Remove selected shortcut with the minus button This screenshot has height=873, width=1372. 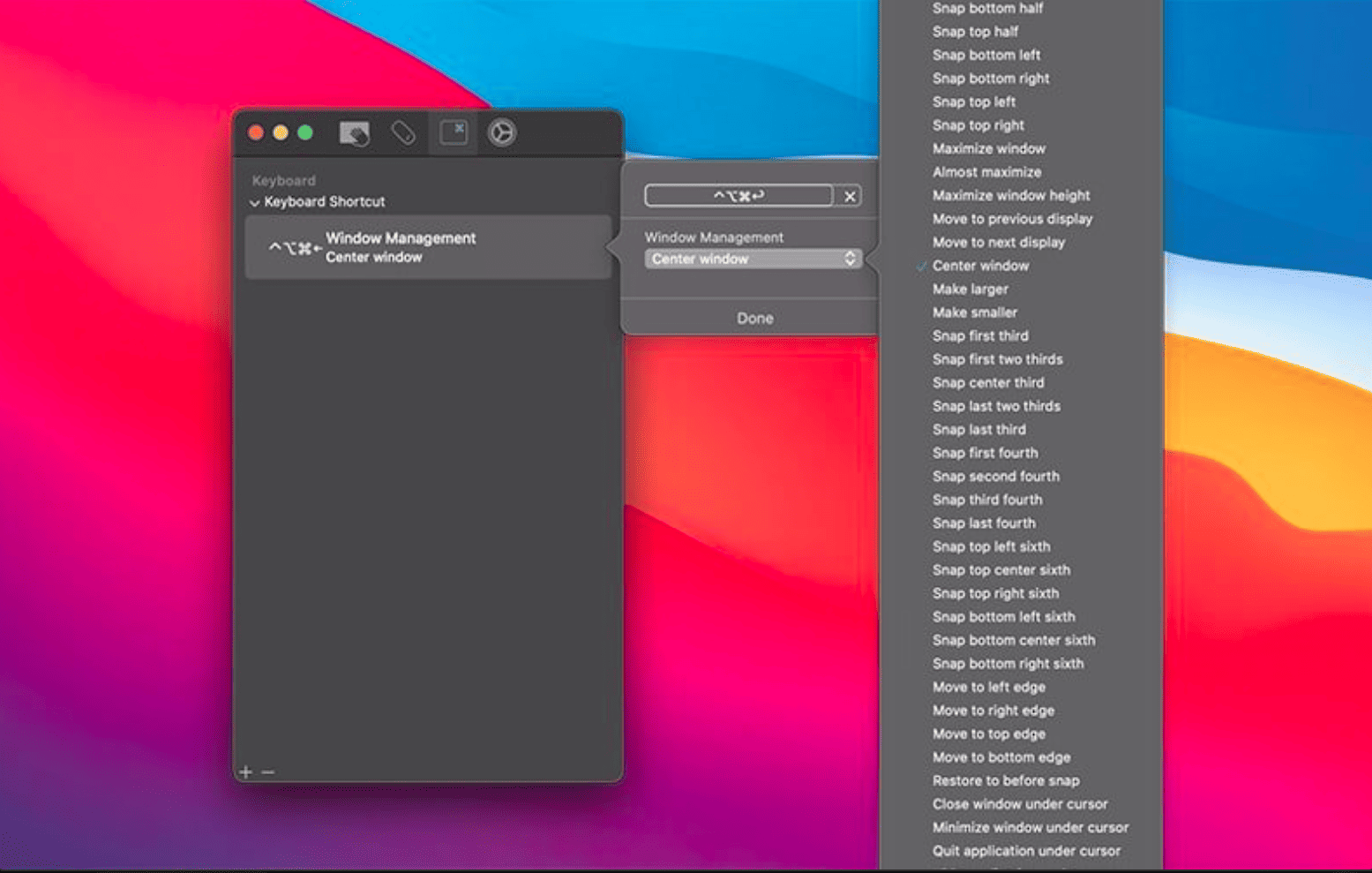point(268,771)
